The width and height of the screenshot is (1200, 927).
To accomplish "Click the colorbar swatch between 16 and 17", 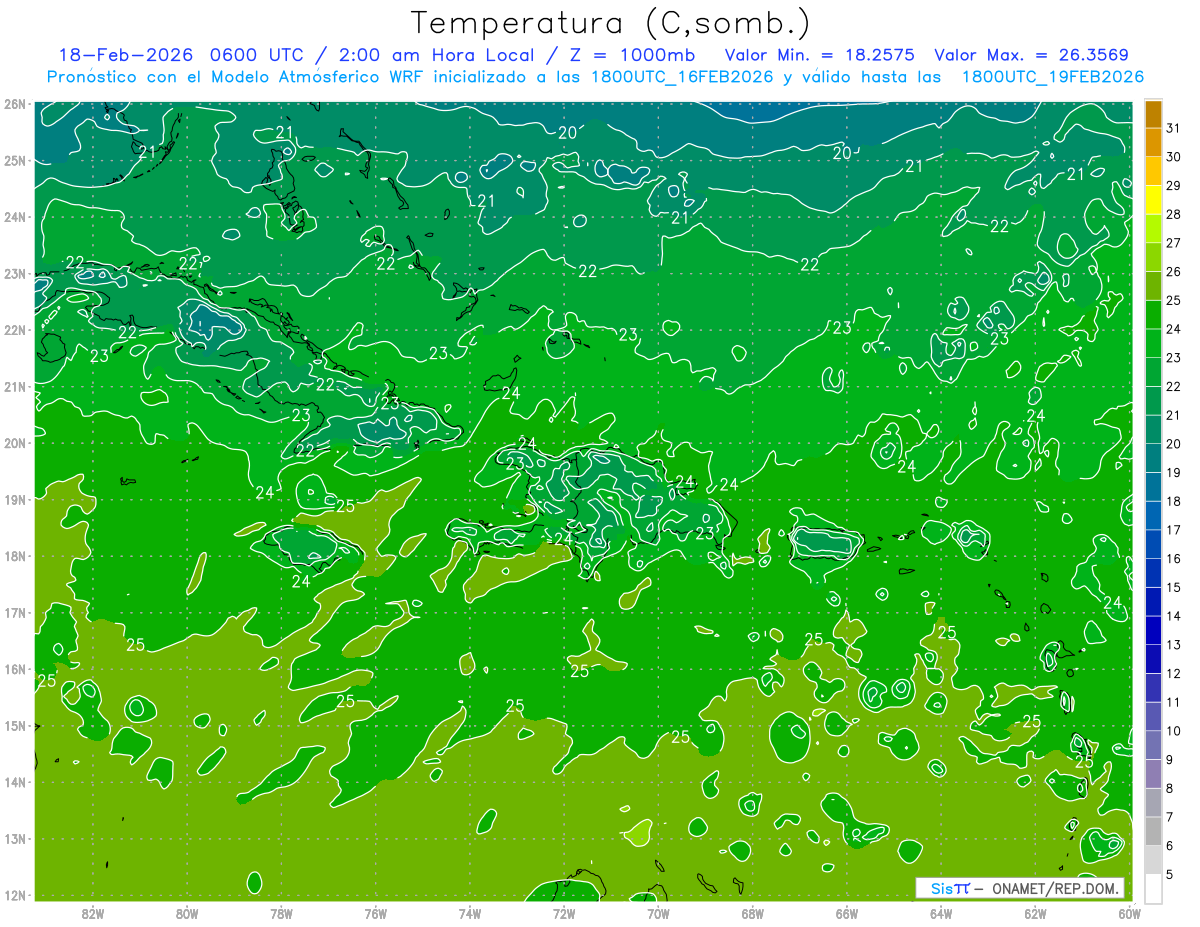I will (1153, 544).
